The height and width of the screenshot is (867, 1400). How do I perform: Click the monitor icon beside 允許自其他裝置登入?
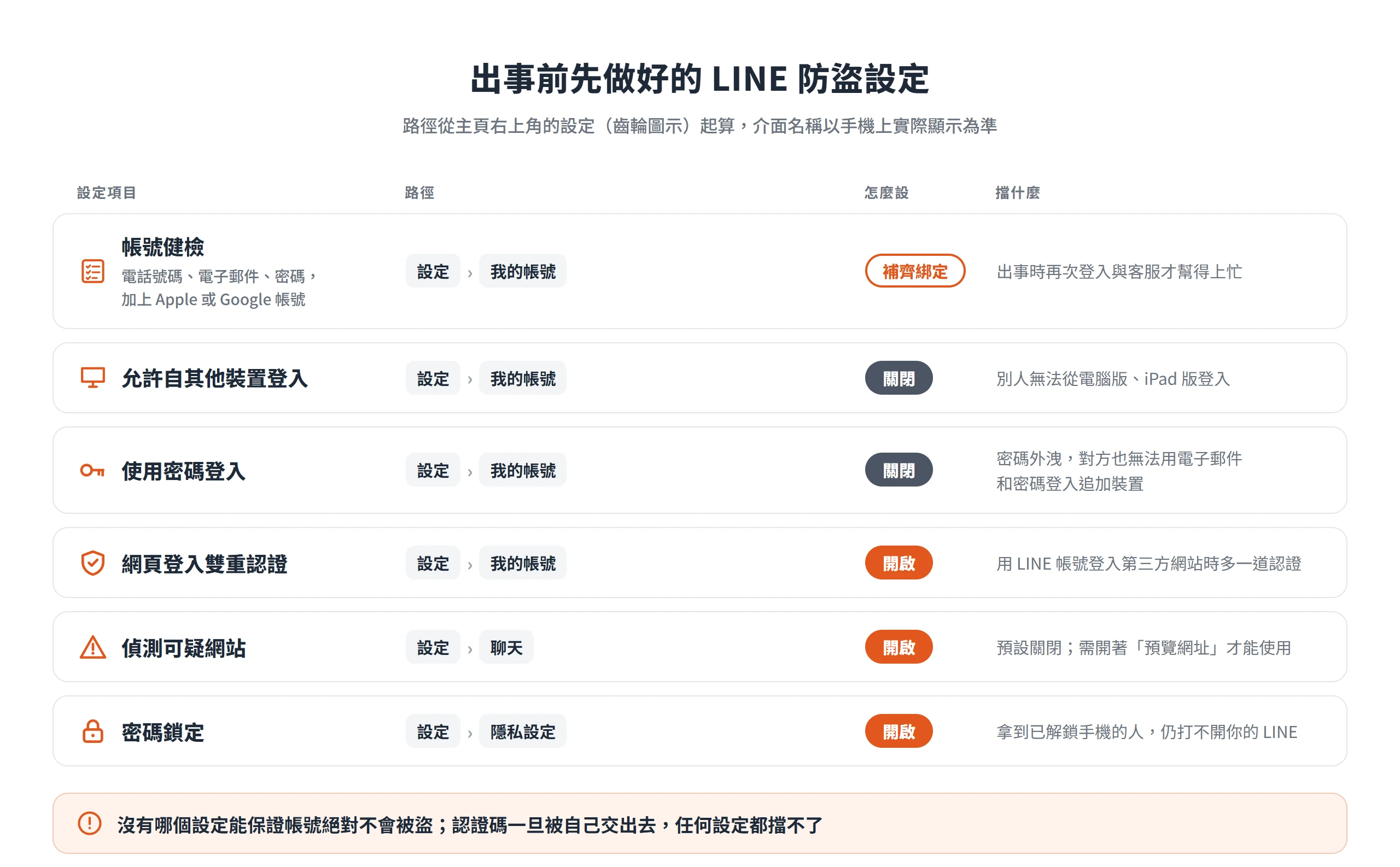pos(92,378)
